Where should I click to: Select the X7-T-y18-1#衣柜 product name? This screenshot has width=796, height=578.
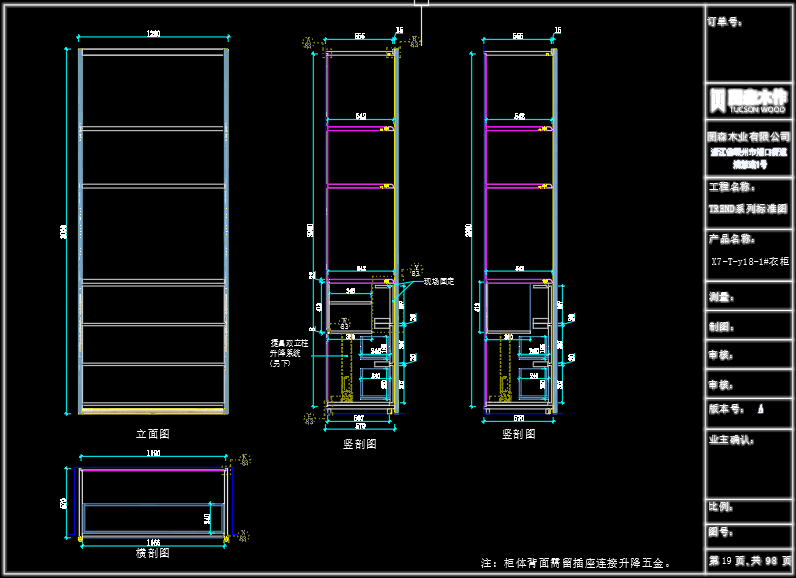749,260
